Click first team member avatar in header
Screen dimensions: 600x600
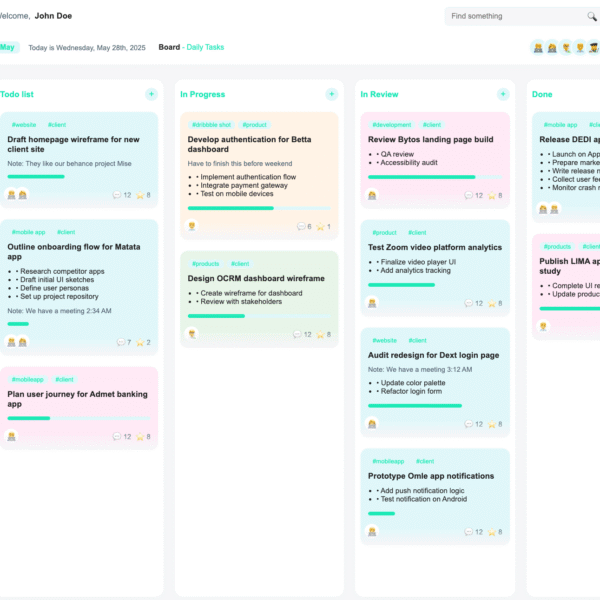(538, 47)
